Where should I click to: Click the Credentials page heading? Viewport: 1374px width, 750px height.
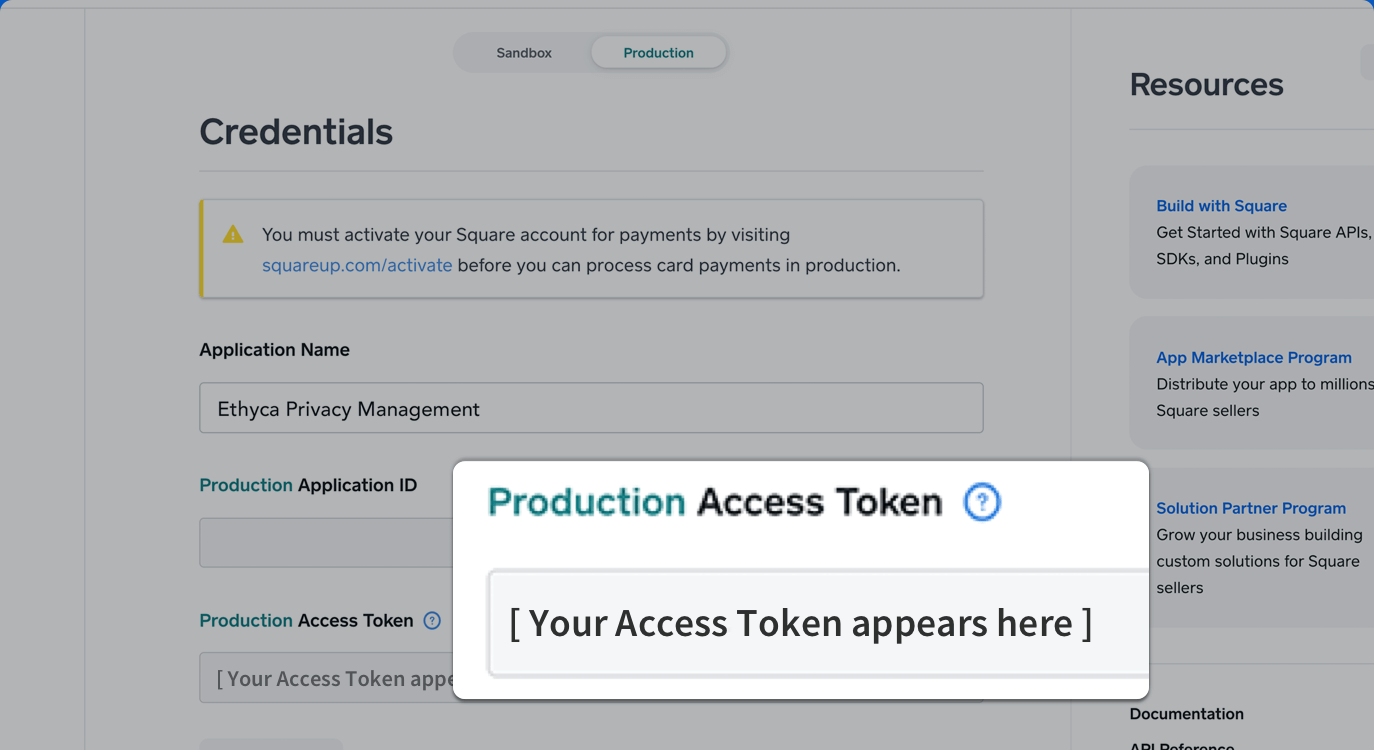(x=296, y=132)
